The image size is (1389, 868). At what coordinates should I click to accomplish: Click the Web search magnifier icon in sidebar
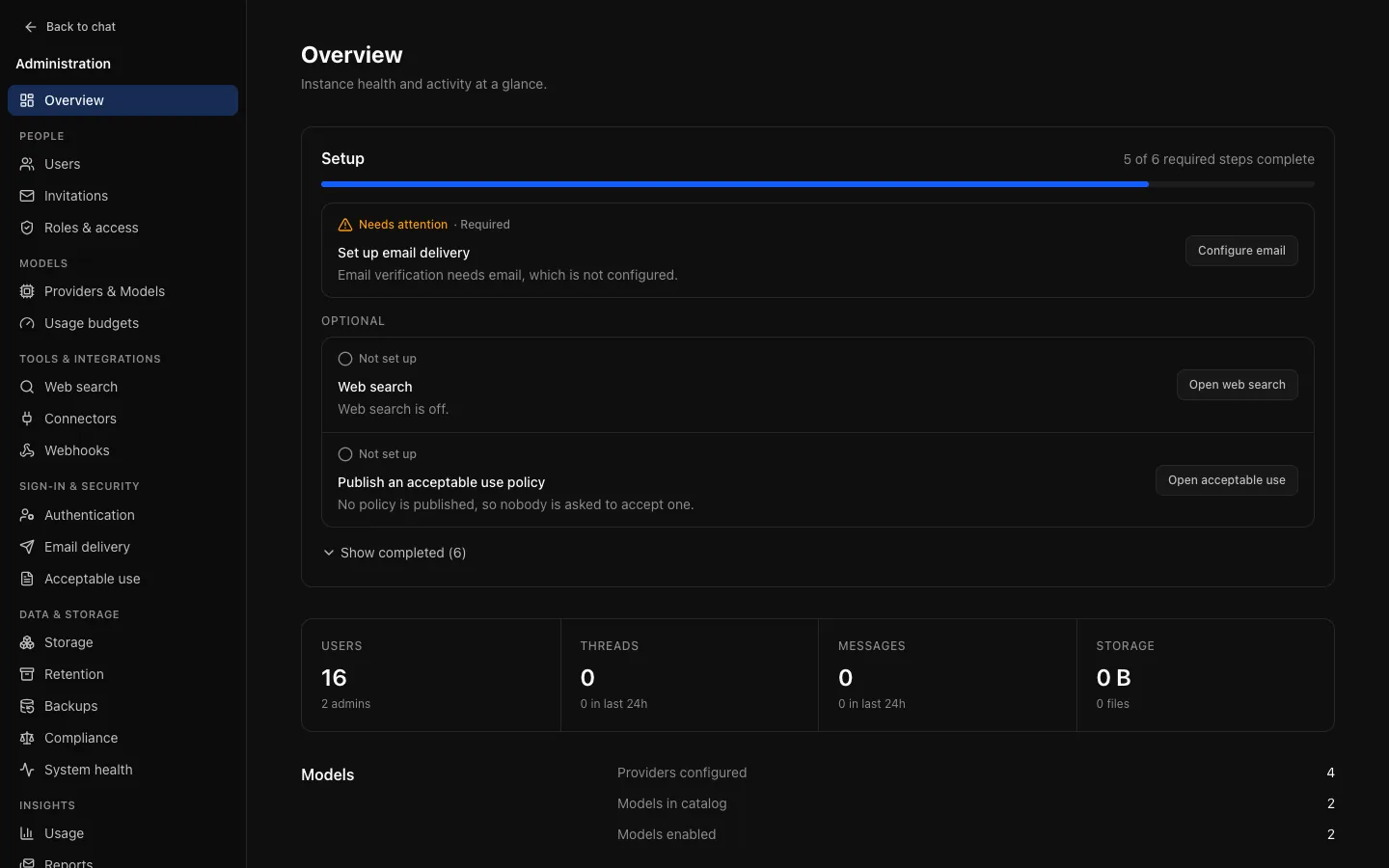point(27,387)
